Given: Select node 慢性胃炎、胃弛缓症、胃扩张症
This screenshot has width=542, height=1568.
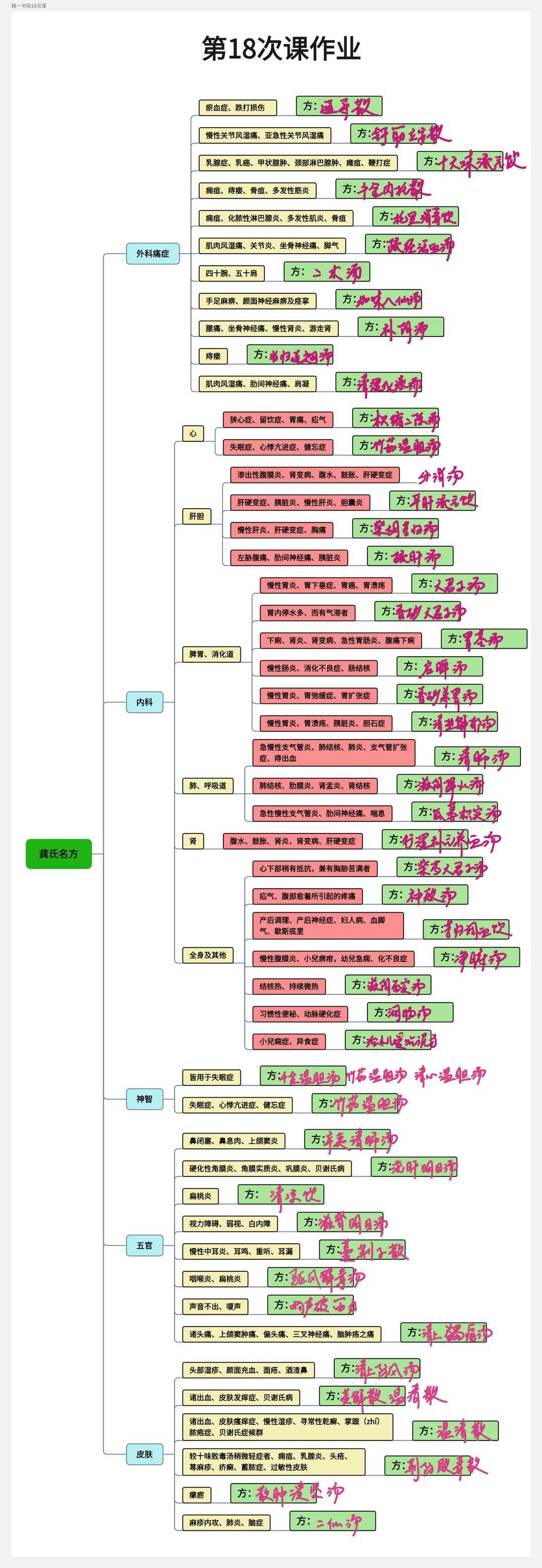Looking at the screenshot, I should [318, 696].
